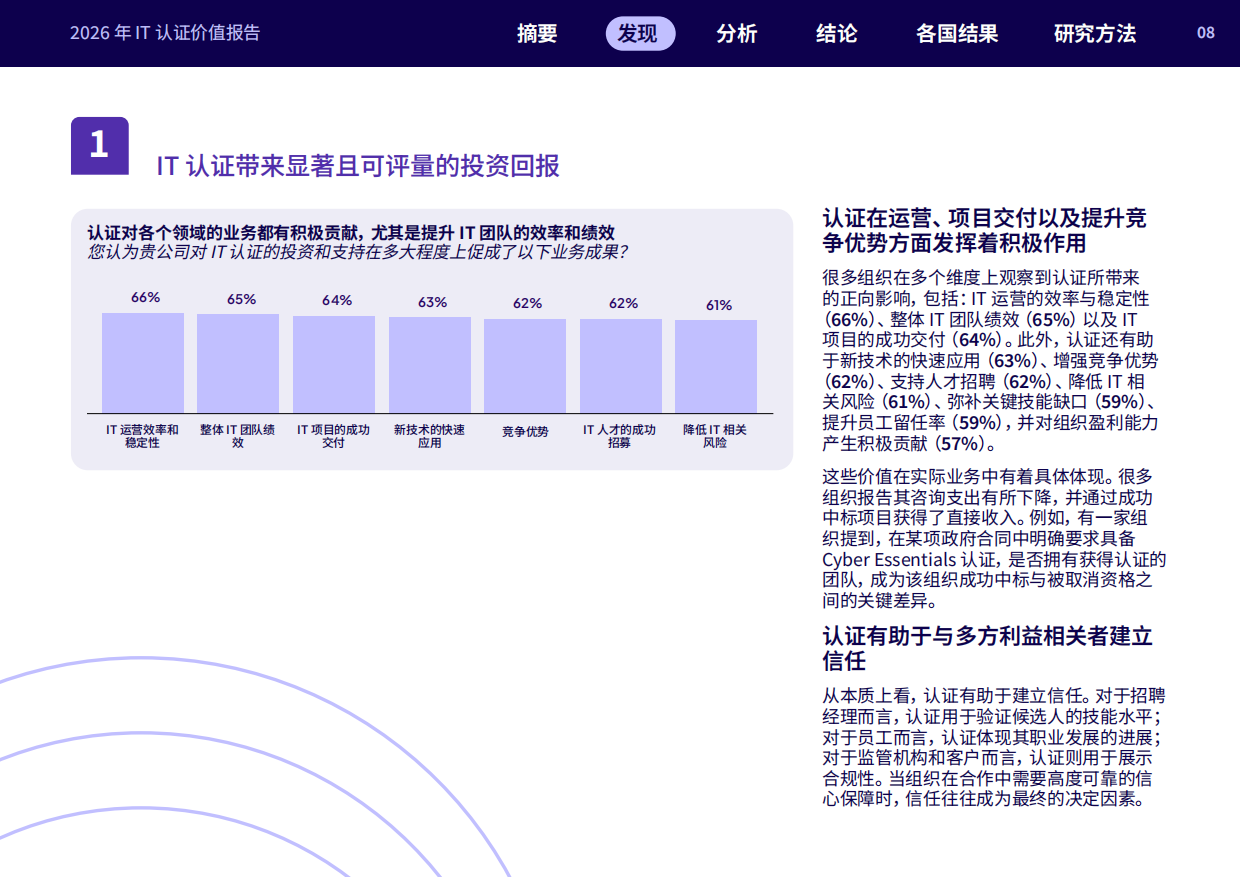Image resolution: width=1240 pixels, height=877 pixels.
Task: Click the purple section number 1 badge
Action: coord(100,146)
